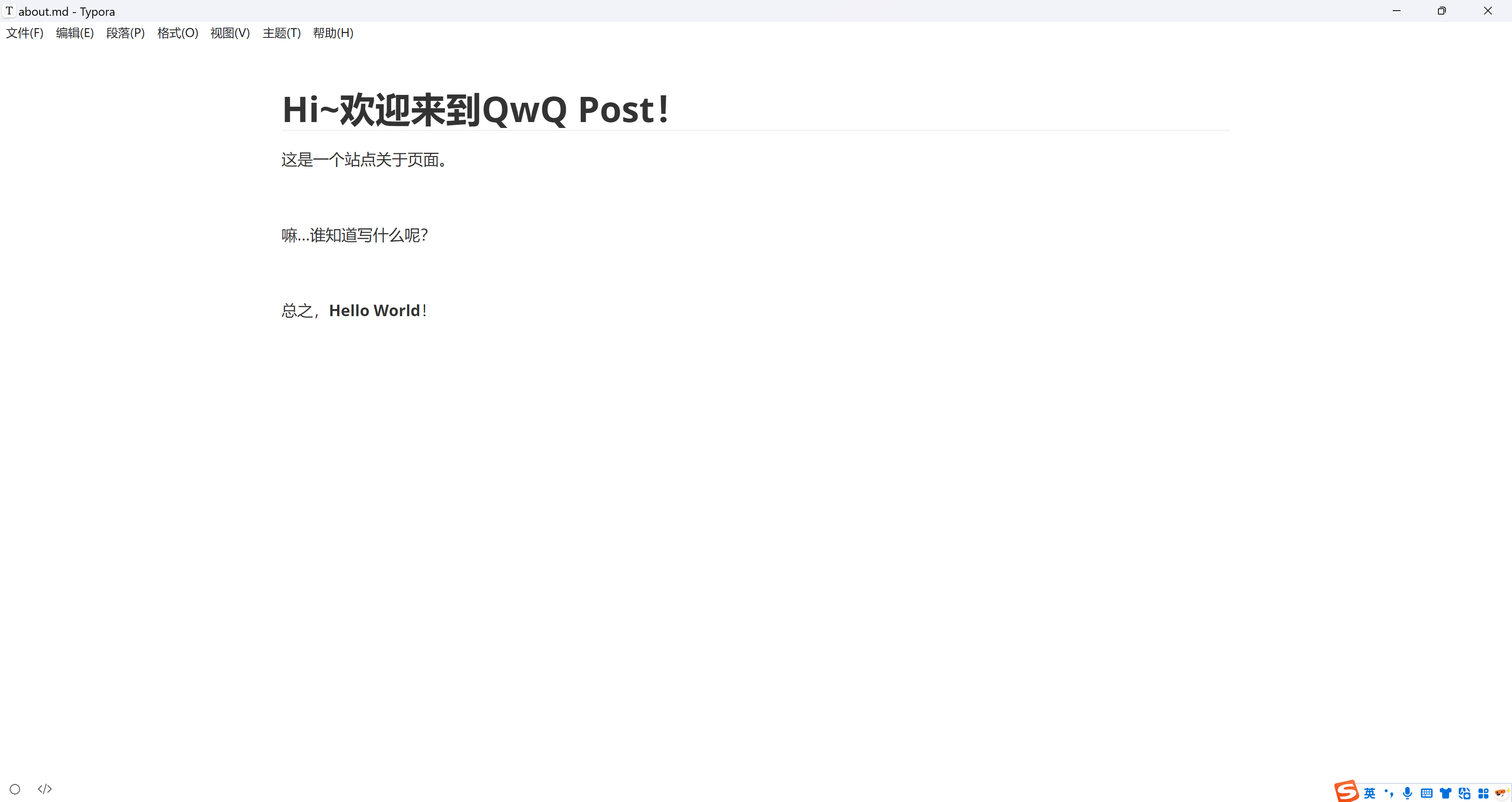Click the Sogou AI assistant mascot
Screen dimensions: 1512x802
point(1502,793)
